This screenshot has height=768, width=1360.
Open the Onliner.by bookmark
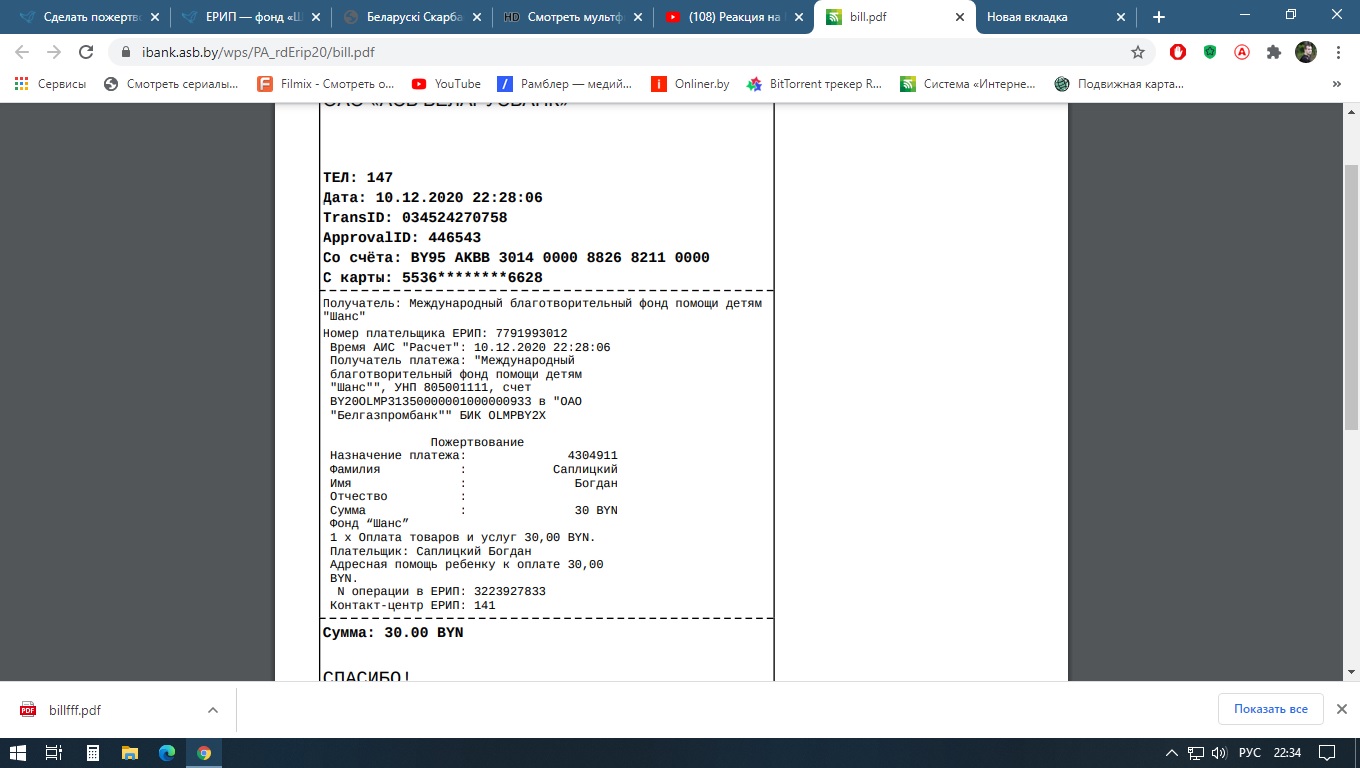pyautogui.click(x=690, y=84)
